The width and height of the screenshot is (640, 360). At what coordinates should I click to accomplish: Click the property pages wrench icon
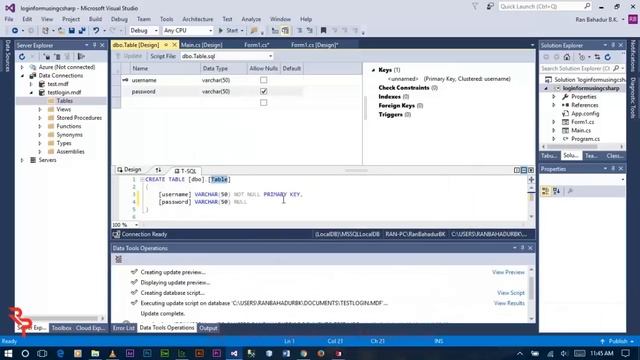point(571,191)
